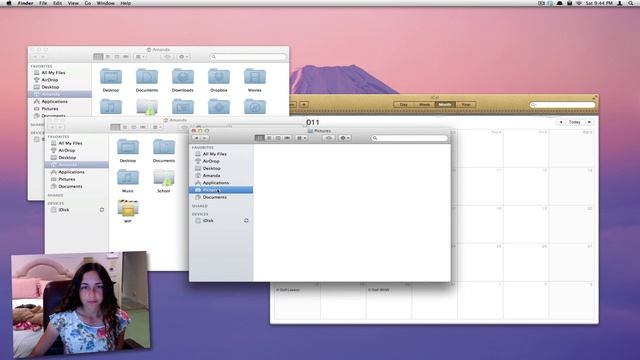Image resolution: width=640 pixels, height=360 pixels.
Task: Open the Downloads folder in the rear Amanda window
Action: [183, 80]
